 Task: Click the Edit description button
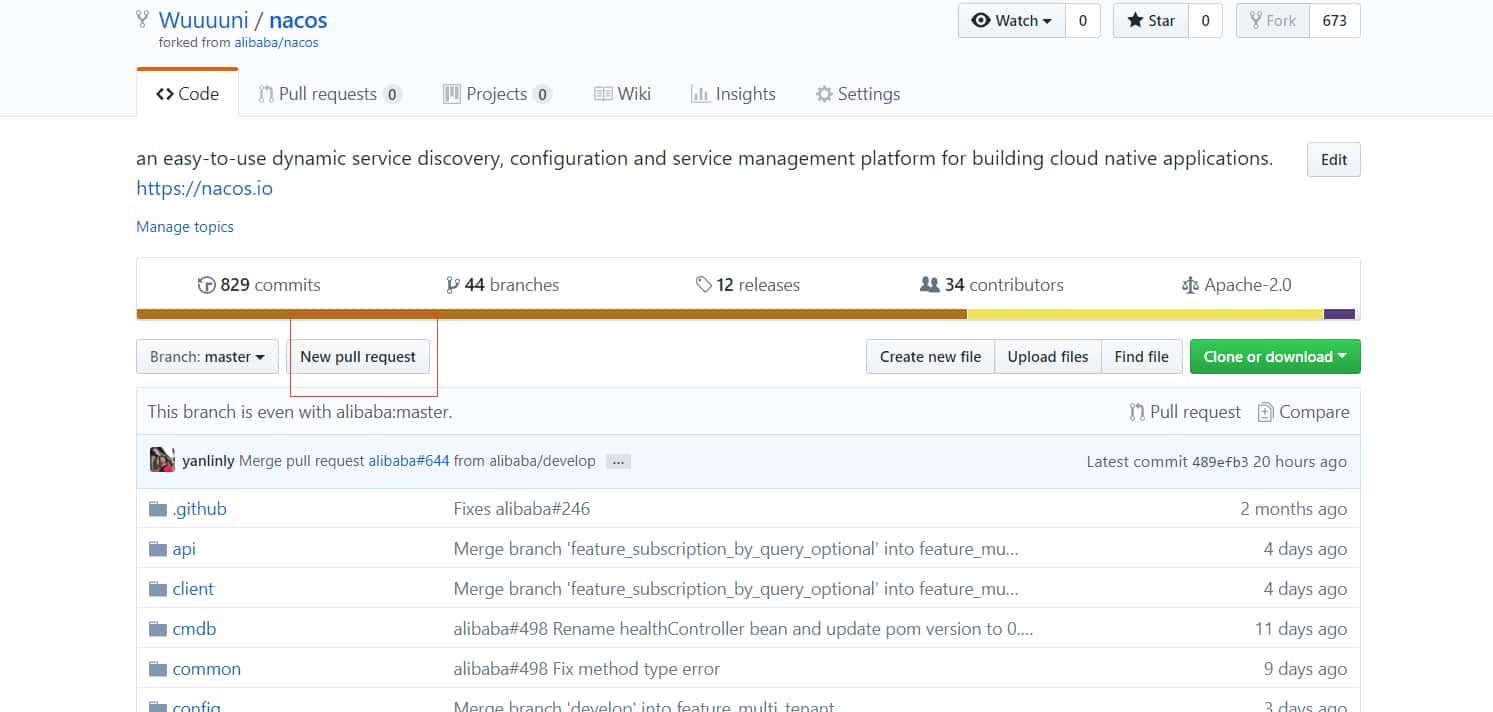(x=1334, y=160)
